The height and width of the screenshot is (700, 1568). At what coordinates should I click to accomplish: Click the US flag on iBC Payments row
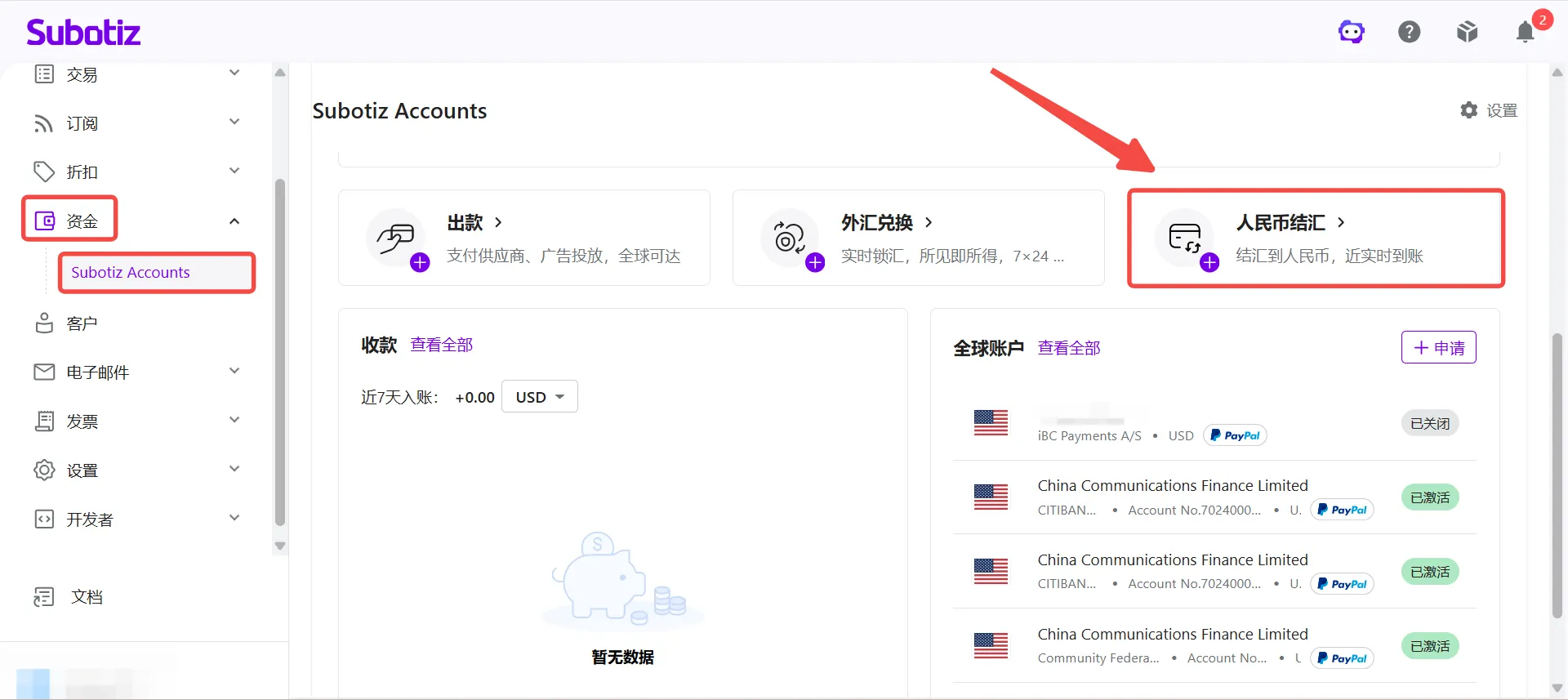(991, 423)
